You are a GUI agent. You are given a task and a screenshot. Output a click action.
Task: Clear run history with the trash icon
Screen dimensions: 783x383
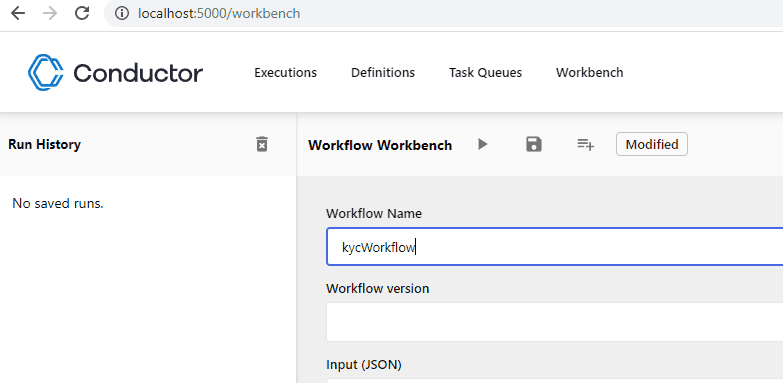coord(262,144)
